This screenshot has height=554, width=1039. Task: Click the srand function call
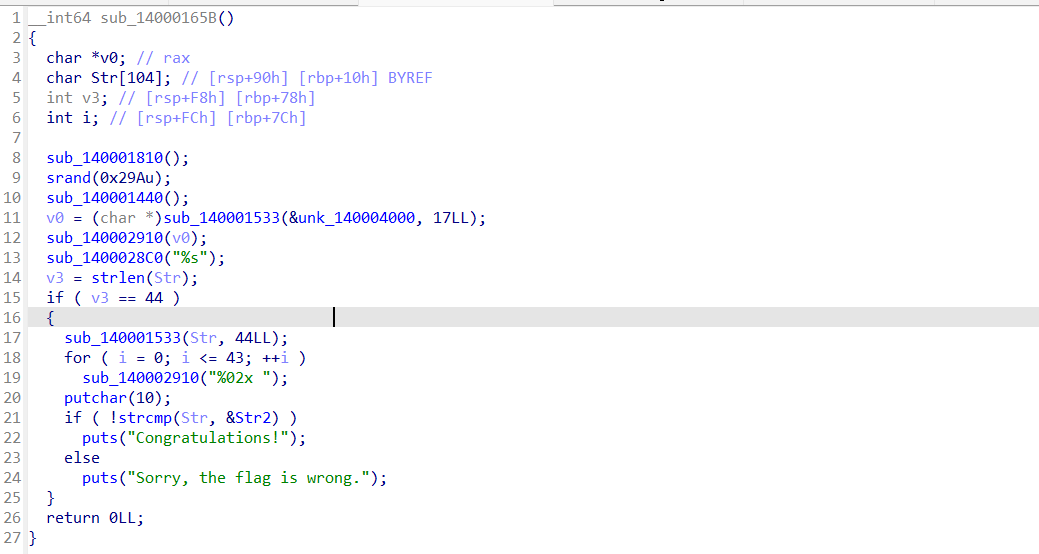coord(69,178)
